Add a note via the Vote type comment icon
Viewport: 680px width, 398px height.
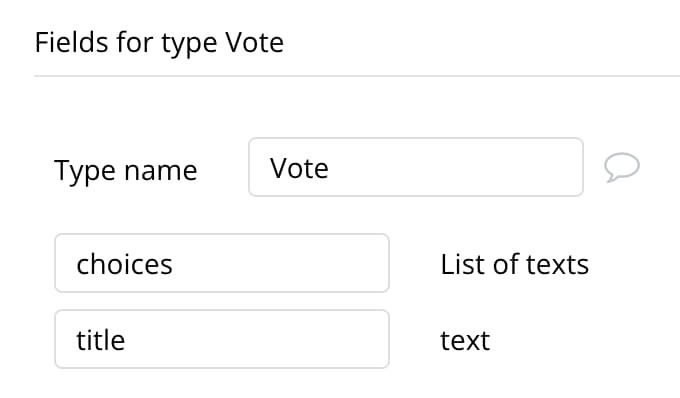(622, 167)
